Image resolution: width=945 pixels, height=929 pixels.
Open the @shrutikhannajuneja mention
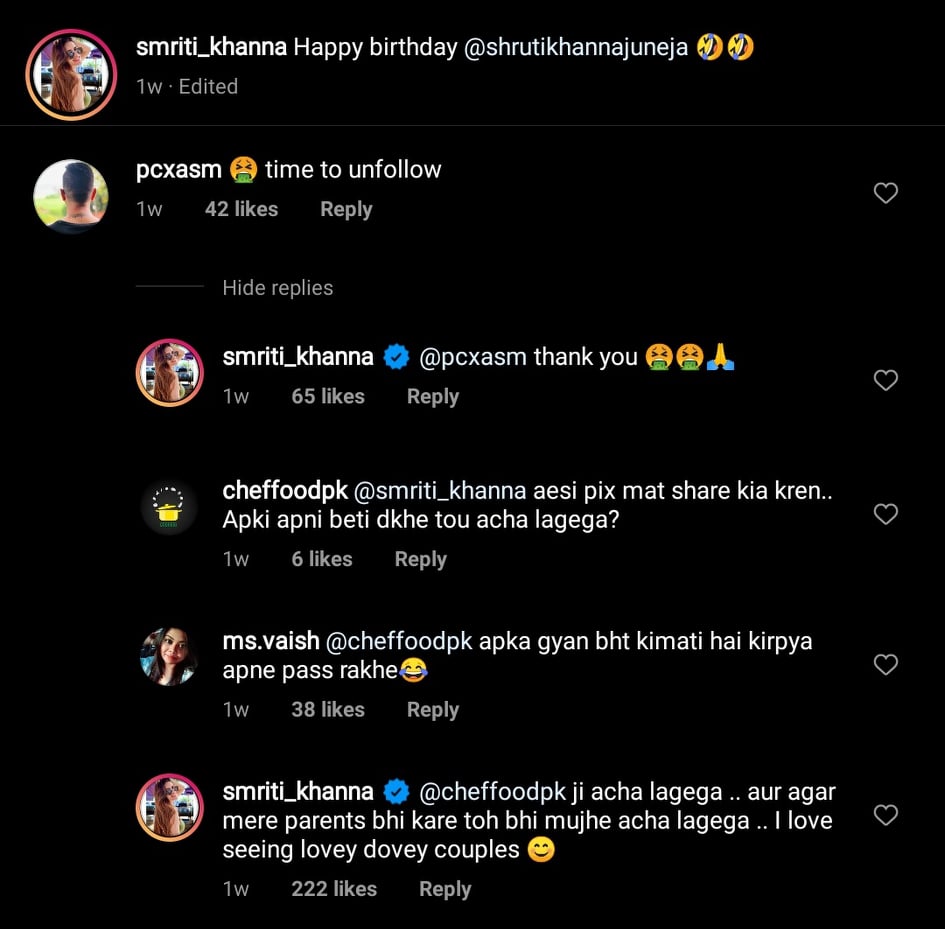pos(575,47)
